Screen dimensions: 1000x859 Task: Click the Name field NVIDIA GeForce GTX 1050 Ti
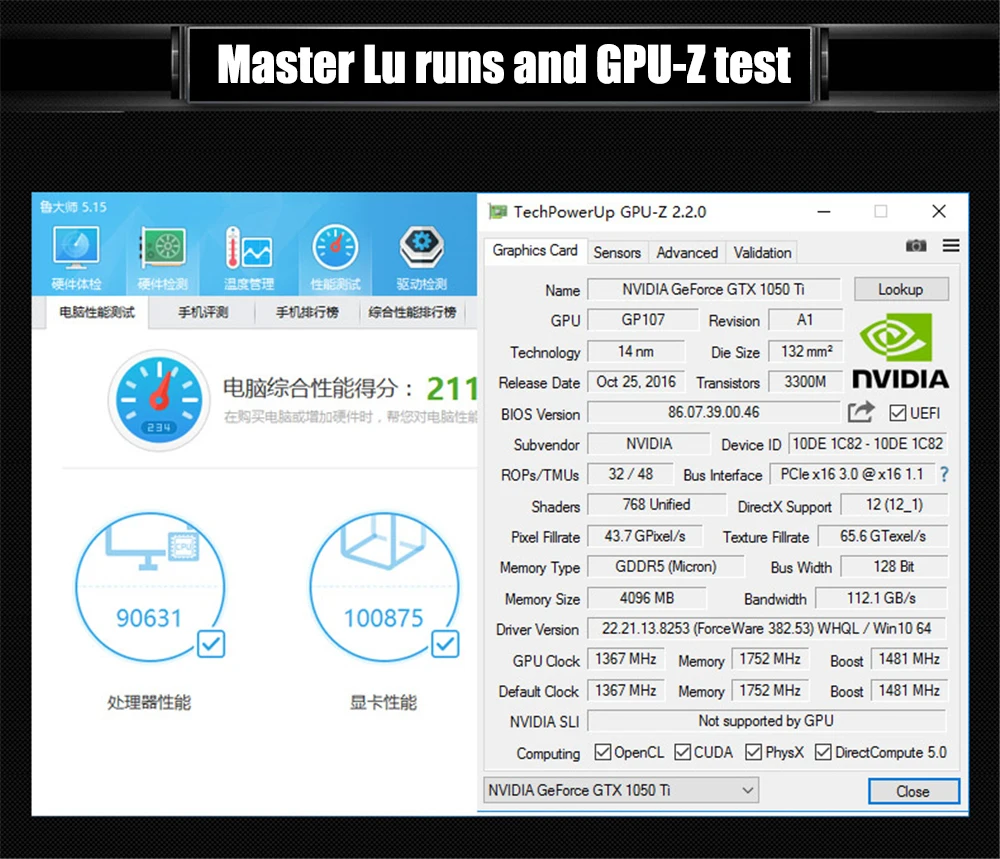(x=713, y=290)
